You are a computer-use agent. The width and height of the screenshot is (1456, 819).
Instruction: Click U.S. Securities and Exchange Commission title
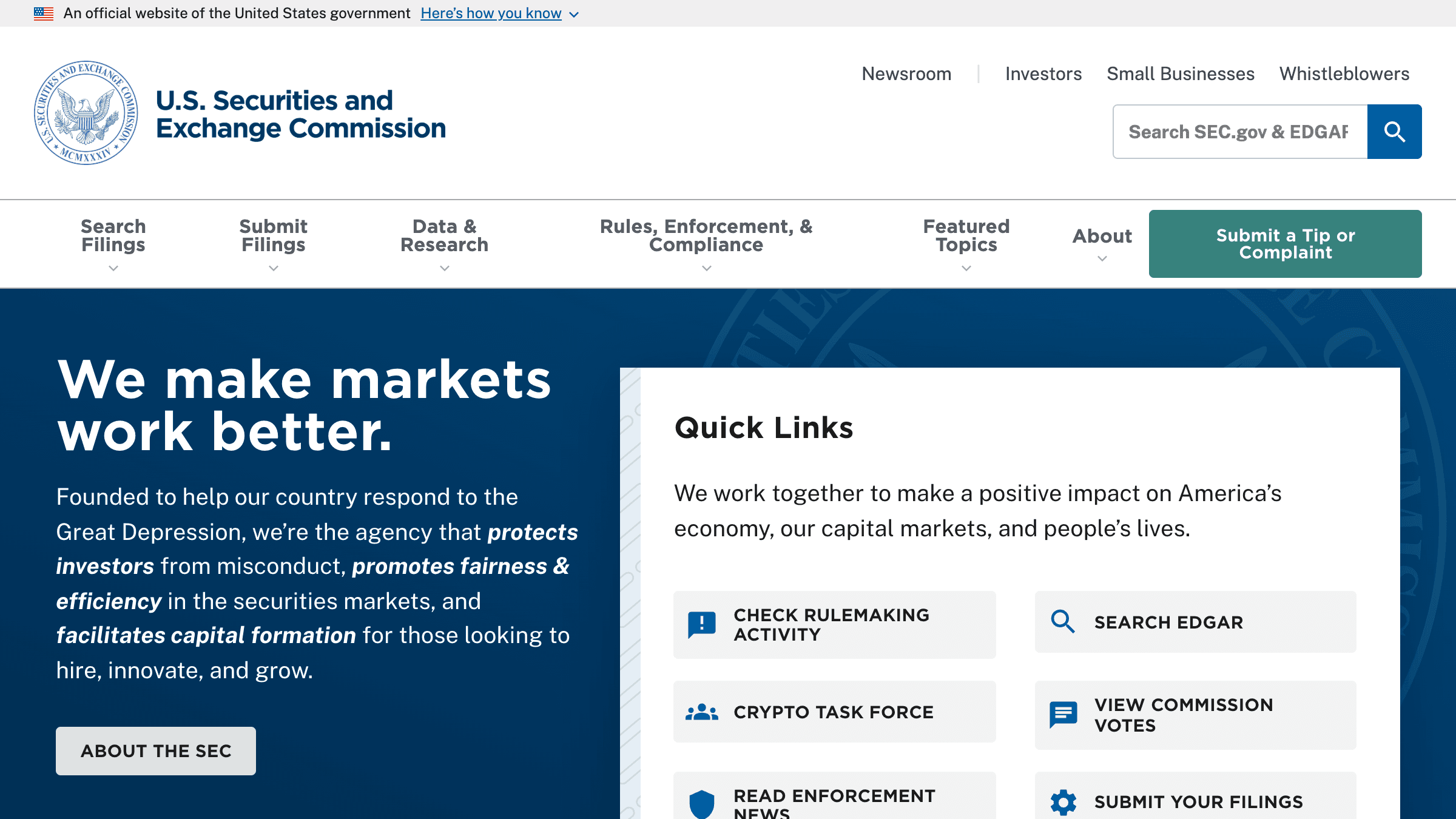click(x=301, y=114)
